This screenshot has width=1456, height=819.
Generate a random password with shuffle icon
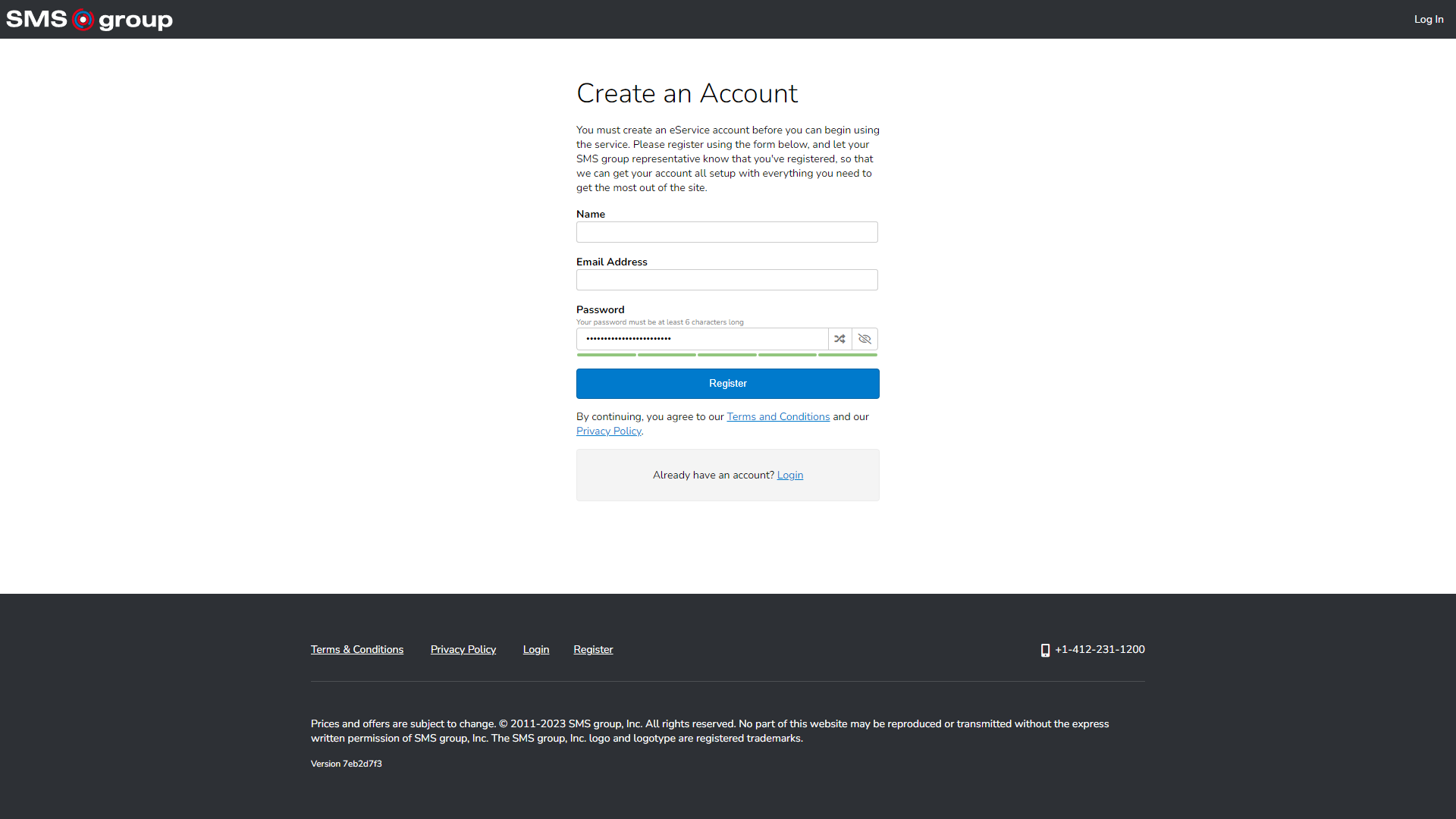839,339
